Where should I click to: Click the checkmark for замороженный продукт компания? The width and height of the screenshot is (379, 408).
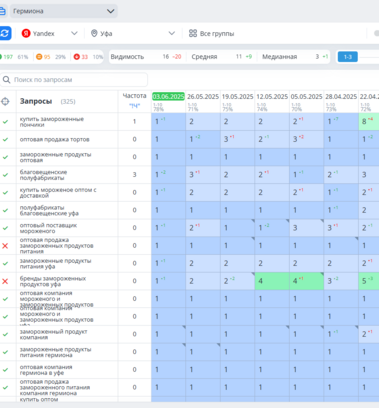point(5,334)
